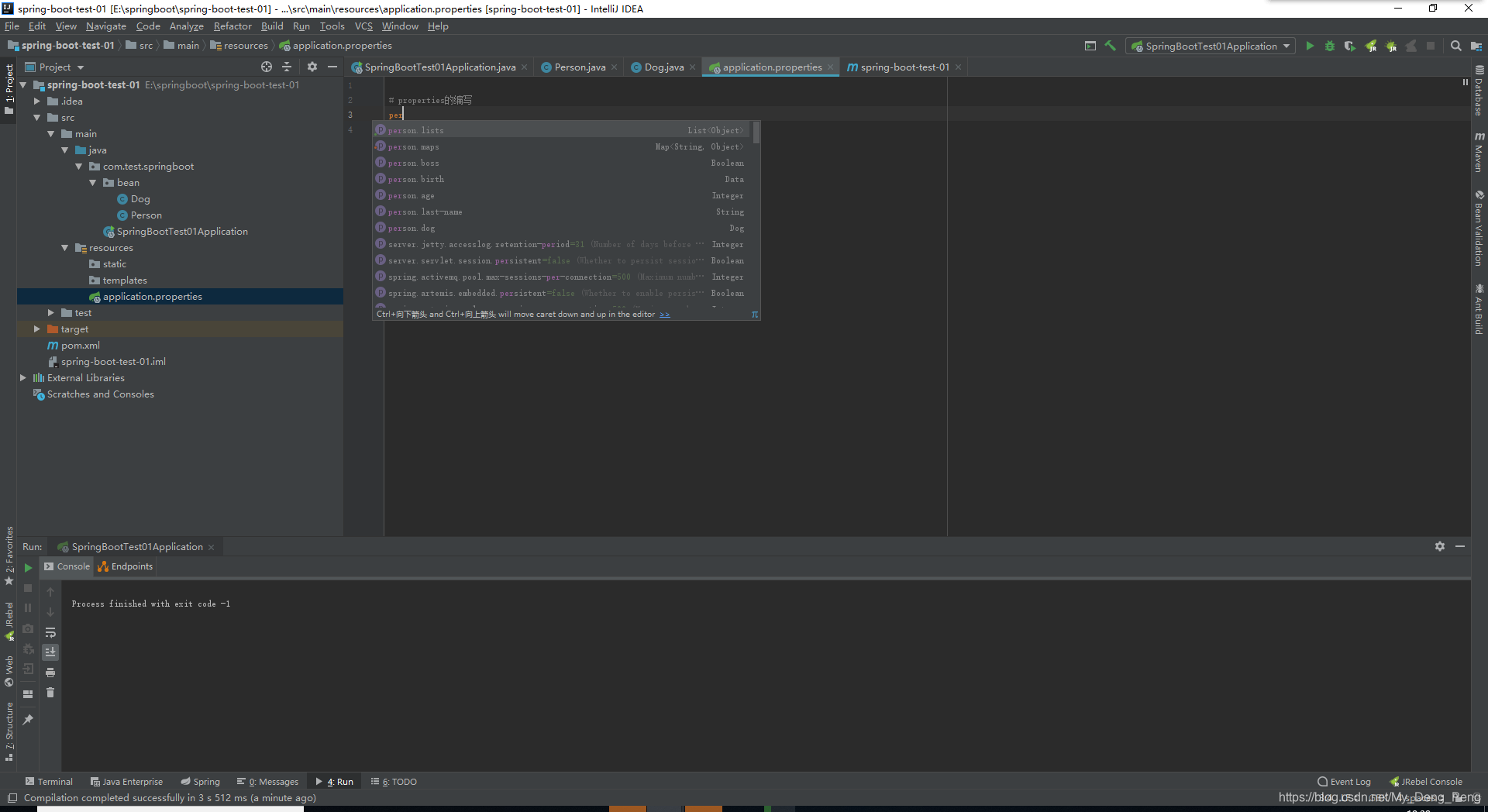
Task: Expand the test folder
Action: (50, 313)
